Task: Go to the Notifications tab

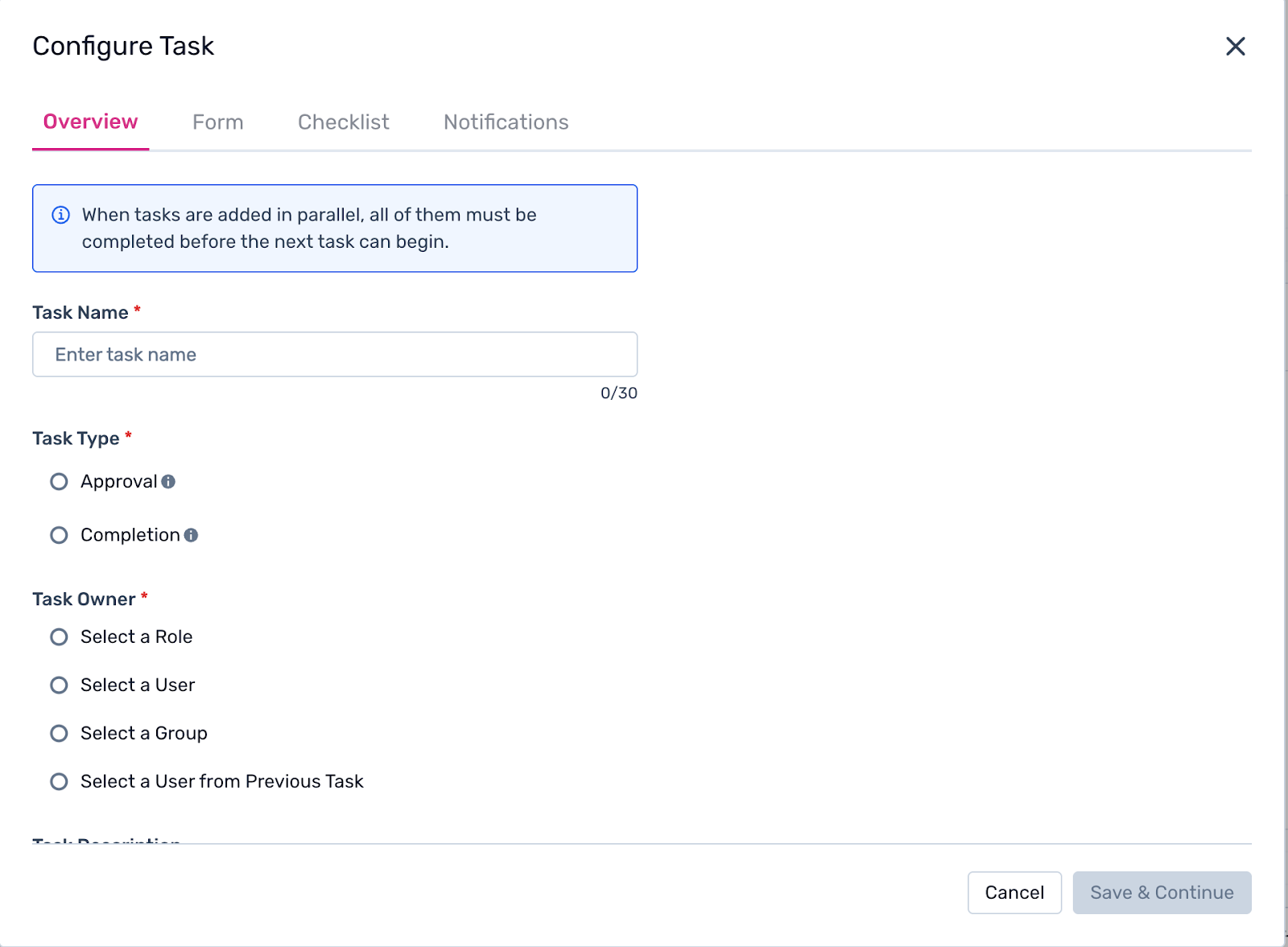Action: (506, 122)
